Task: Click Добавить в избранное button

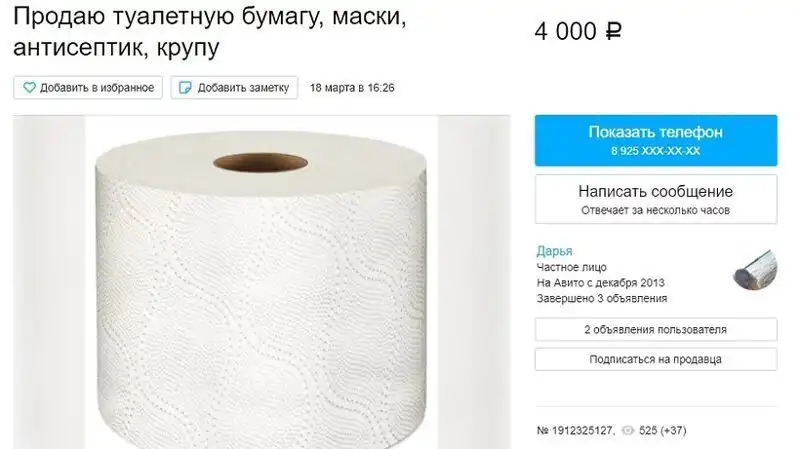Action: pyautogui.click(x=88, y=88)
